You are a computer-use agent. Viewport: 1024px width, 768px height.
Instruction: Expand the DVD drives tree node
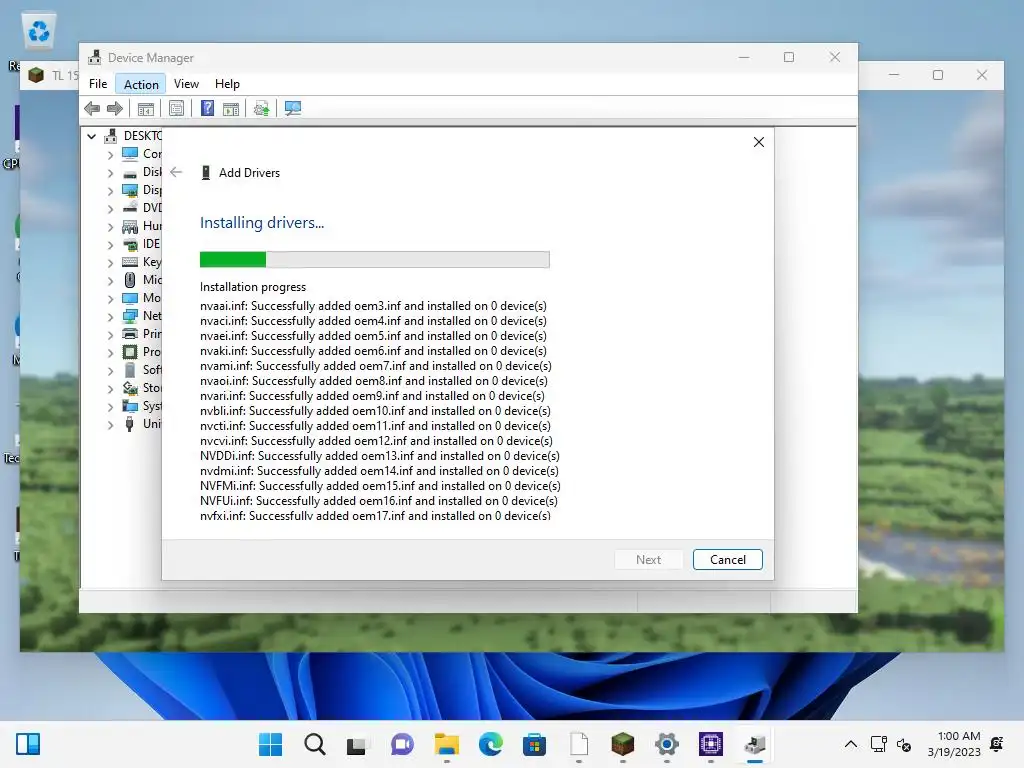click(110, 208)
